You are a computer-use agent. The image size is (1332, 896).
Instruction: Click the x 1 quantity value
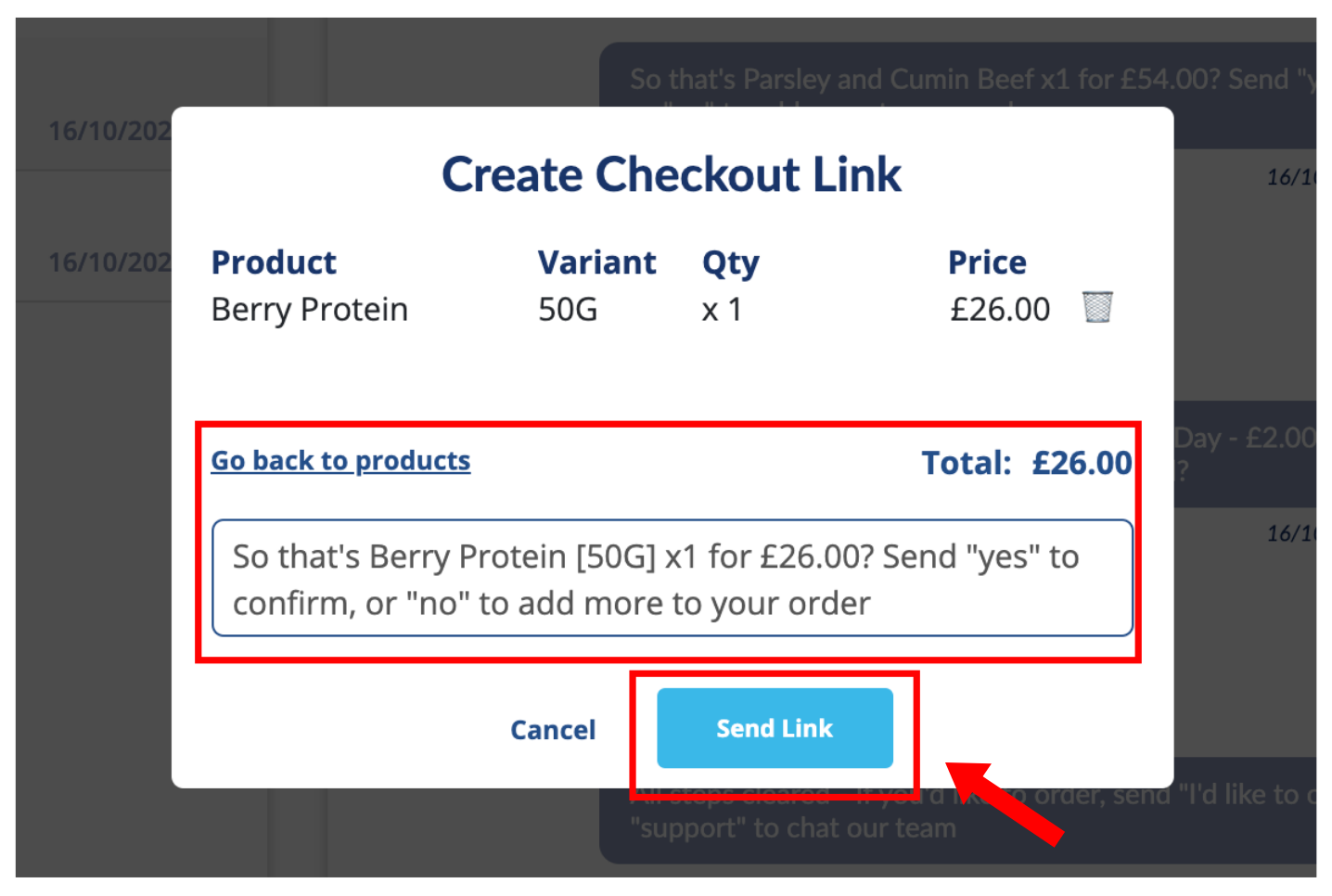pos(722,310)
